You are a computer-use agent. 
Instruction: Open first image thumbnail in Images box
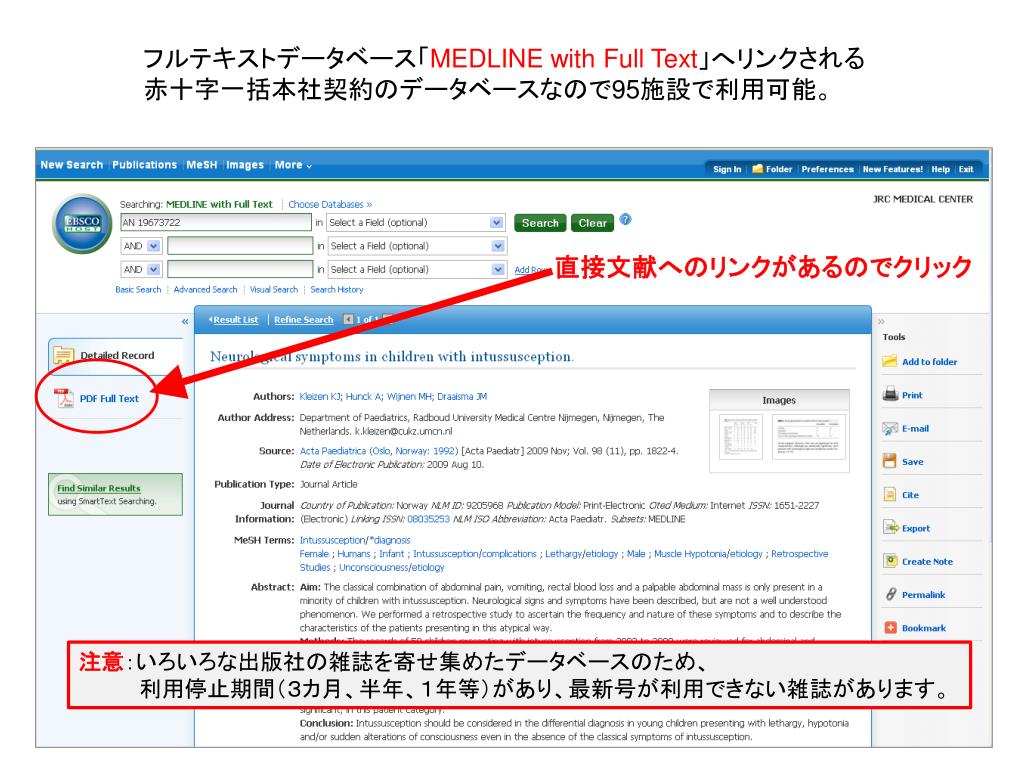[741, 437]
